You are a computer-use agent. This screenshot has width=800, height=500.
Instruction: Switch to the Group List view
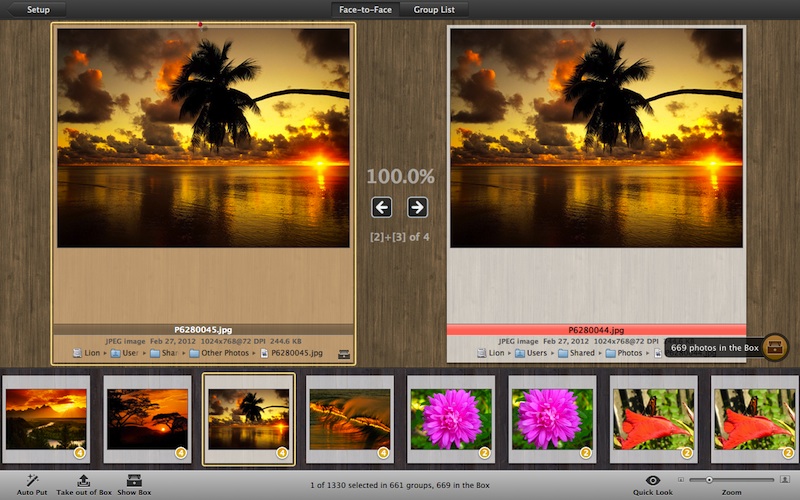click(x=434, y=9)
